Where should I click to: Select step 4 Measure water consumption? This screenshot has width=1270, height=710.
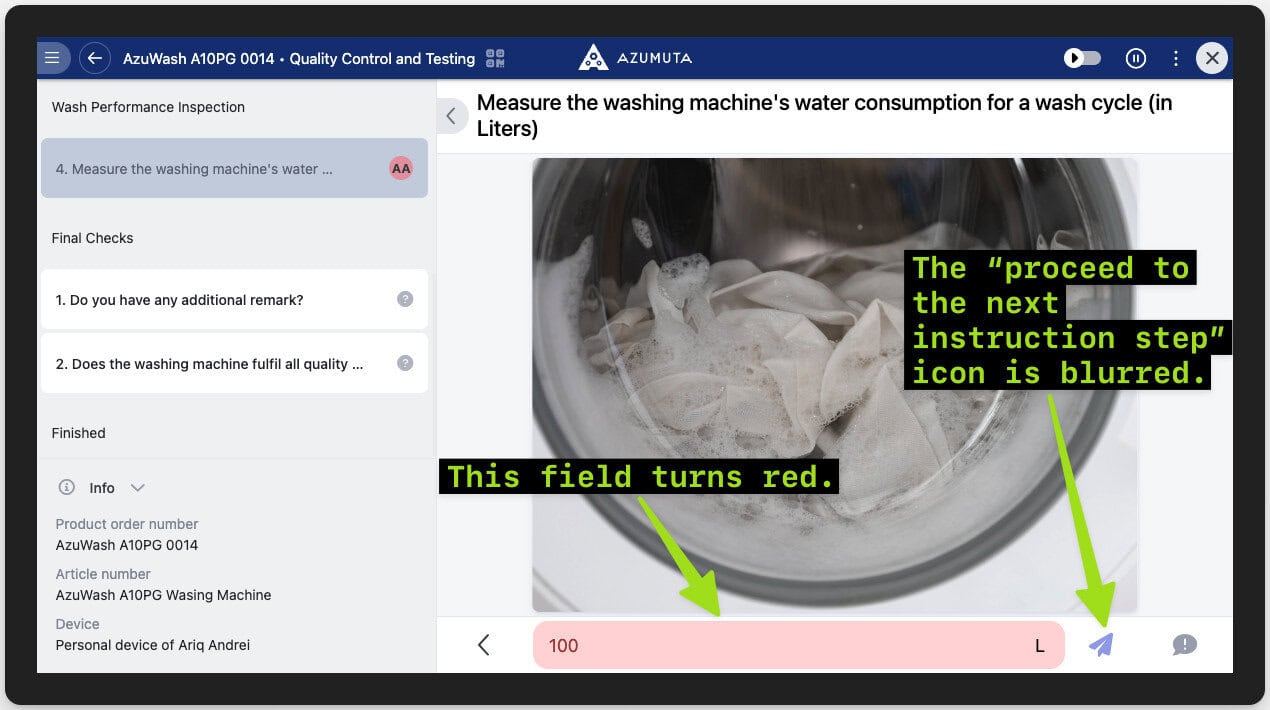[x=200, y=169]
